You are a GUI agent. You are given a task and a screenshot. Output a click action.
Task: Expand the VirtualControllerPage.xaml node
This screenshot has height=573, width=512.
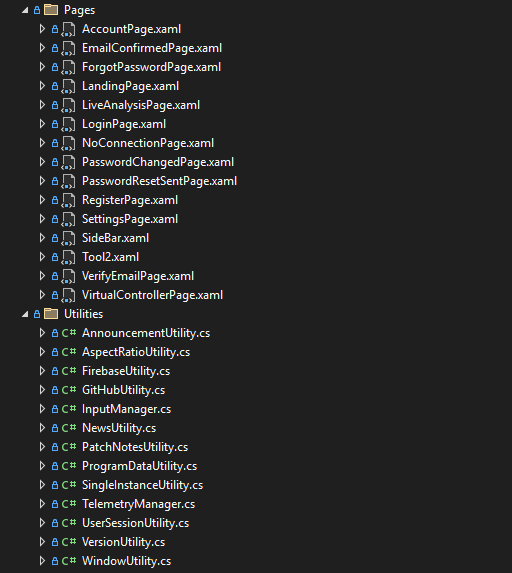click(42, 295)
